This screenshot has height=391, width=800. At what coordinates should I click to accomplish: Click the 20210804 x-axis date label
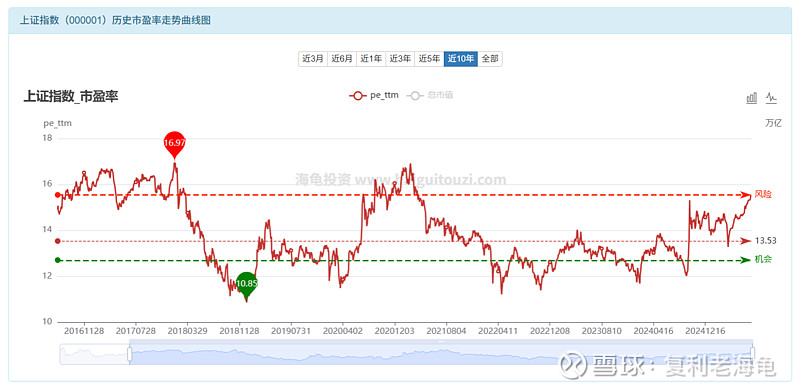[x=446, y=331]
